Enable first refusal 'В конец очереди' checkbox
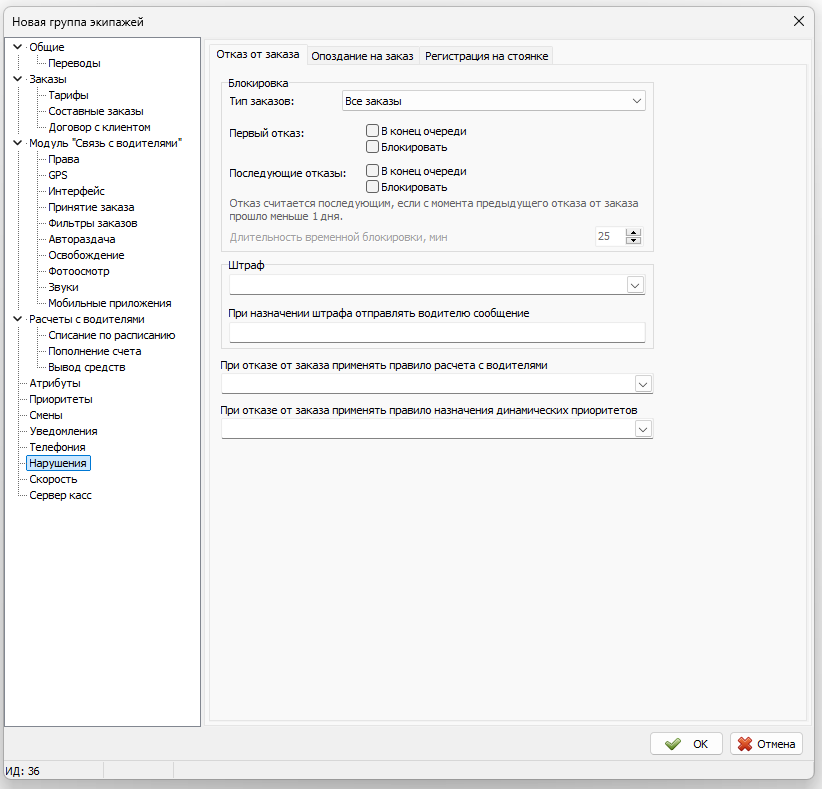Screen dimensions: 822x789 pyautogui.click(x=372, y=131)
